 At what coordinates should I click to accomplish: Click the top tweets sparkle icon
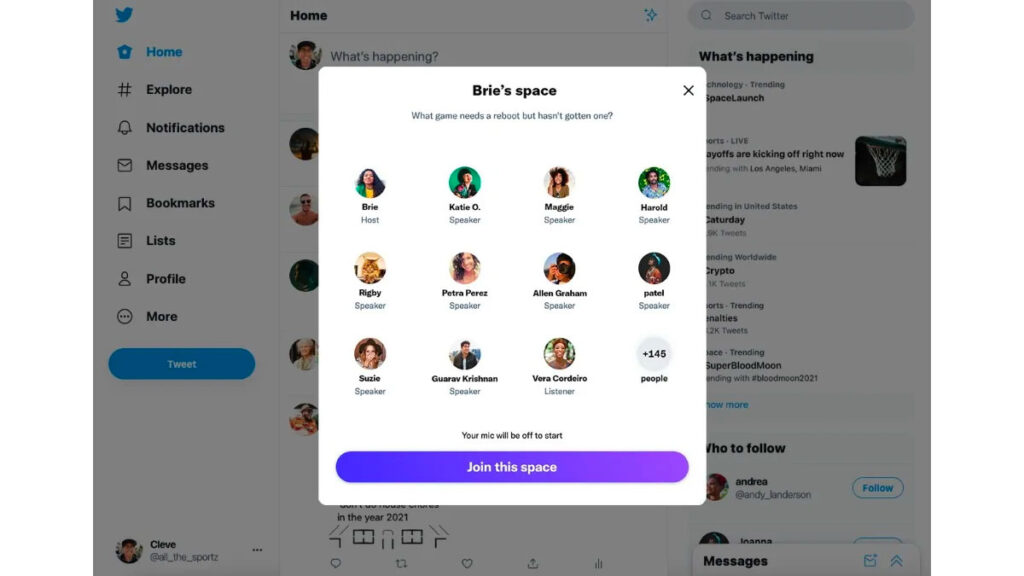coord(650,15)
